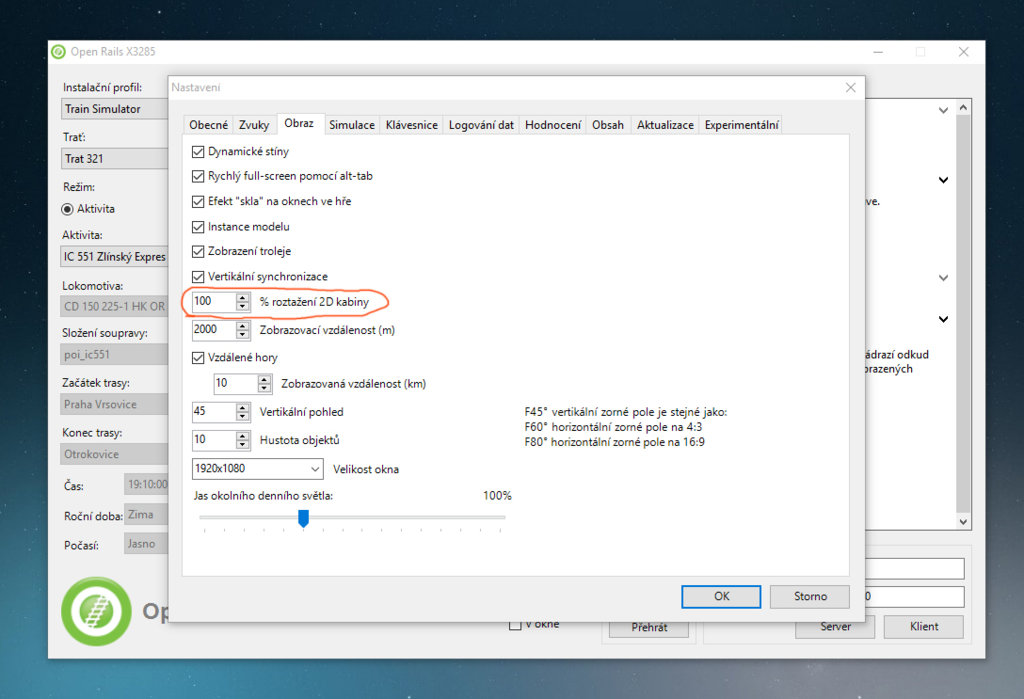Open the Obsah tab

coord(607,125)
